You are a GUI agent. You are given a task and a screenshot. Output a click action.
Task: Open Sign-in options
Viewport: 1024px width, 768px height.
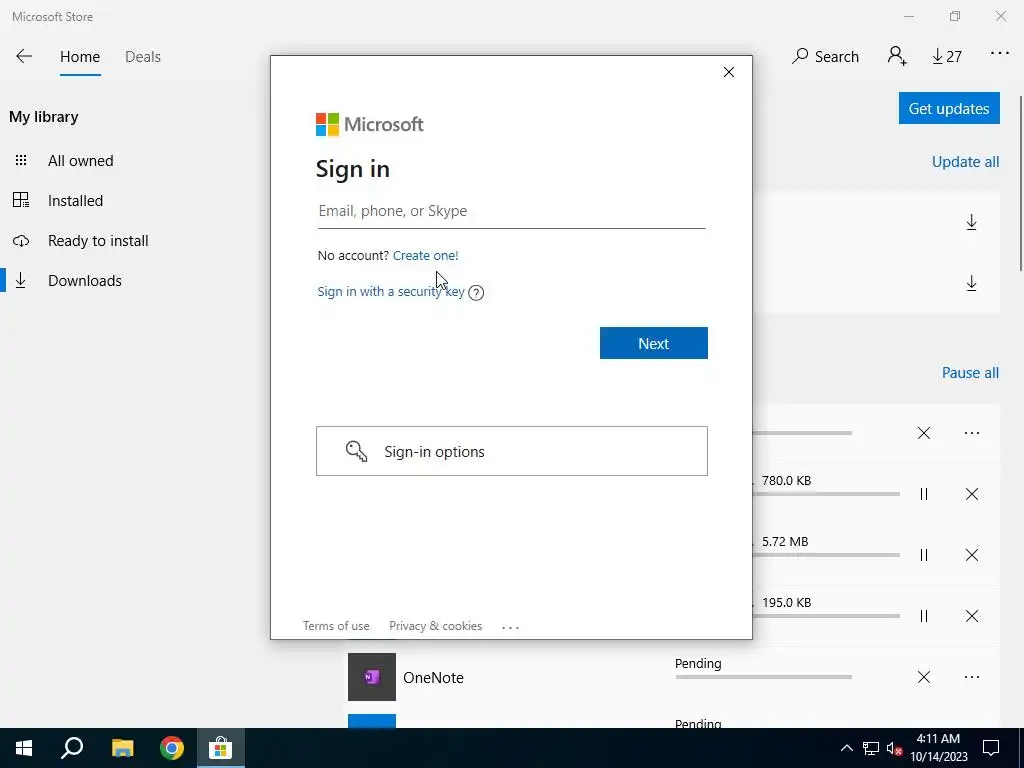tap(511, 451)
